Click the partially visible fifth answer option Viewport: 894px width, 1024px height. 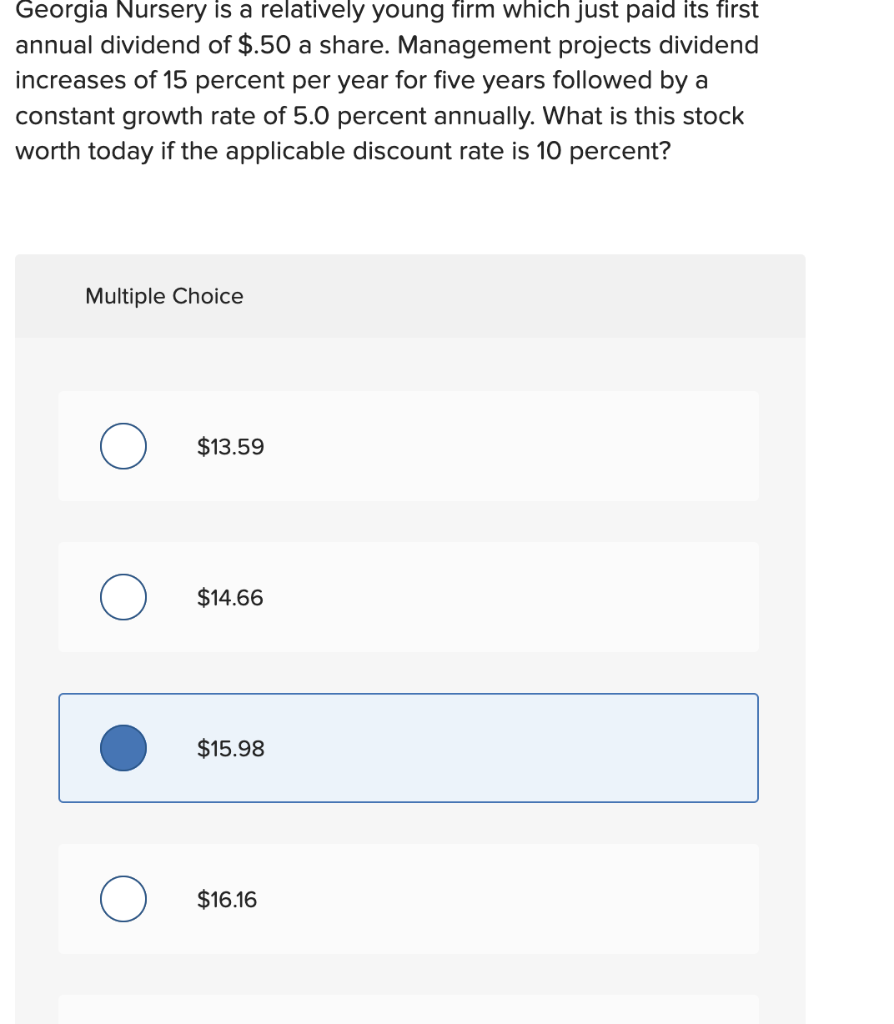tap(408, 1015)
